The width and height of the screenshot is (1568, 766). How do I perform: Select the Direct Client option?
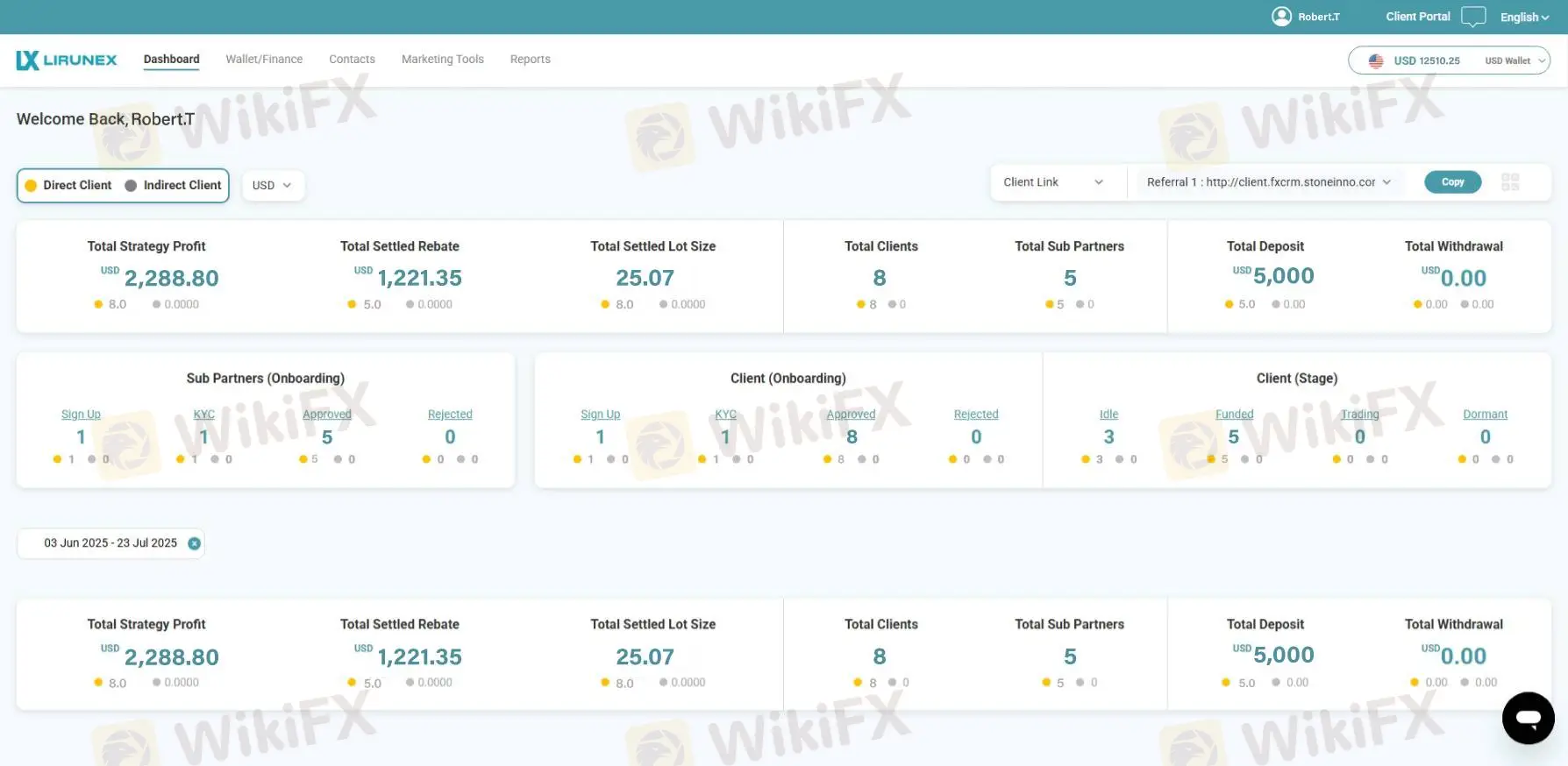pyautogui.click(x=68, y=185)
